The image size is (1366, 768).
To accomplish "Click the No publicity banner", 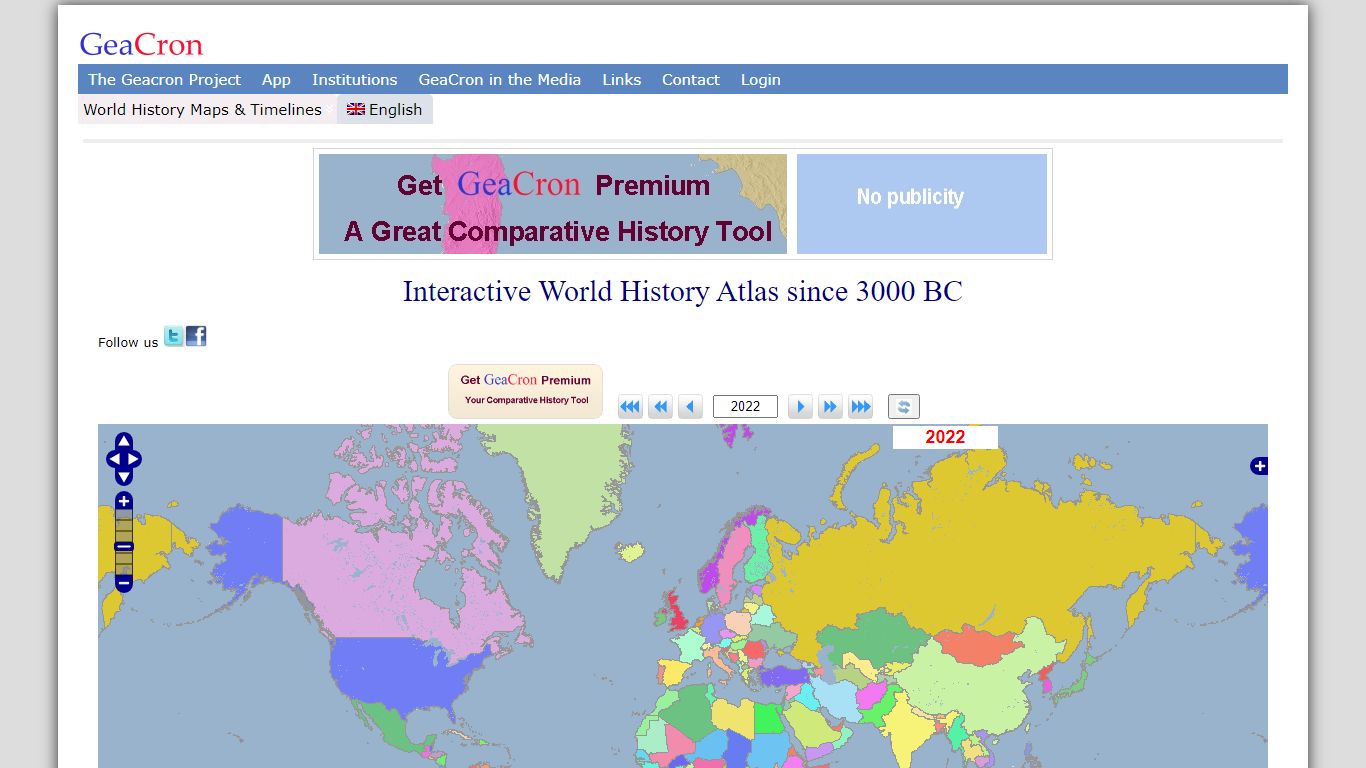I will (922, 204).
